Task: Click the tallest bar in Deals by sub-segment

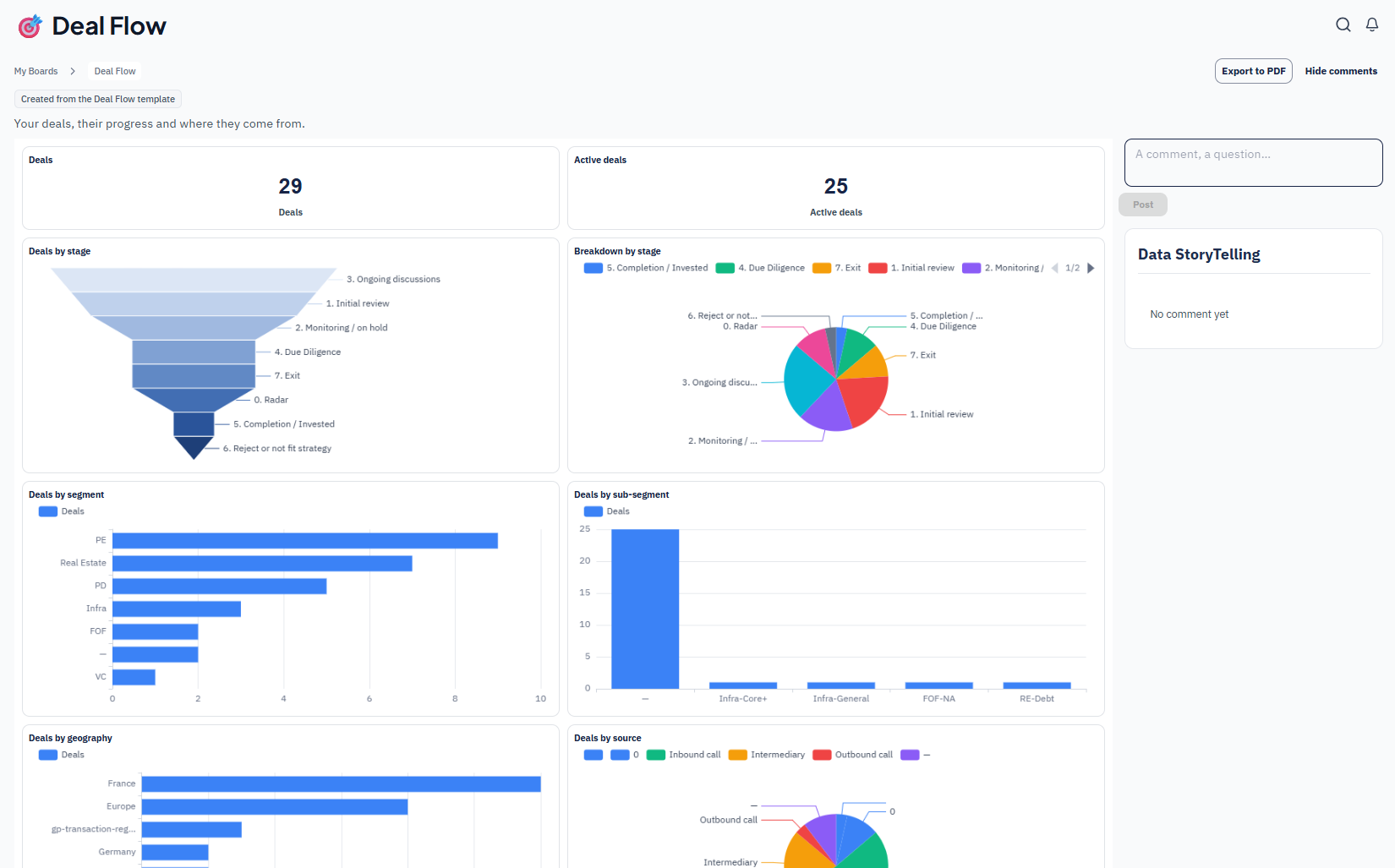Action: click(645, 609)
